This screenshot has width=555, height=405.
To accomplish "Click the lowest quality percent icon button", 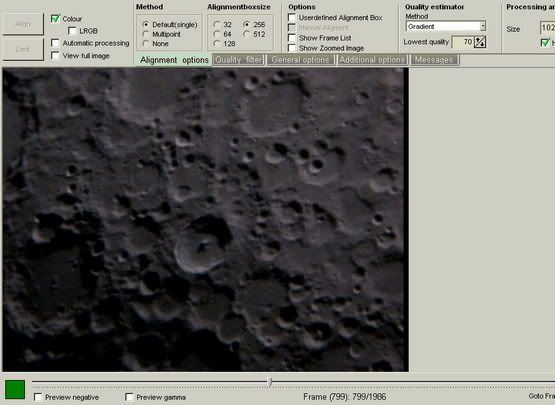I will coord(480,42).
